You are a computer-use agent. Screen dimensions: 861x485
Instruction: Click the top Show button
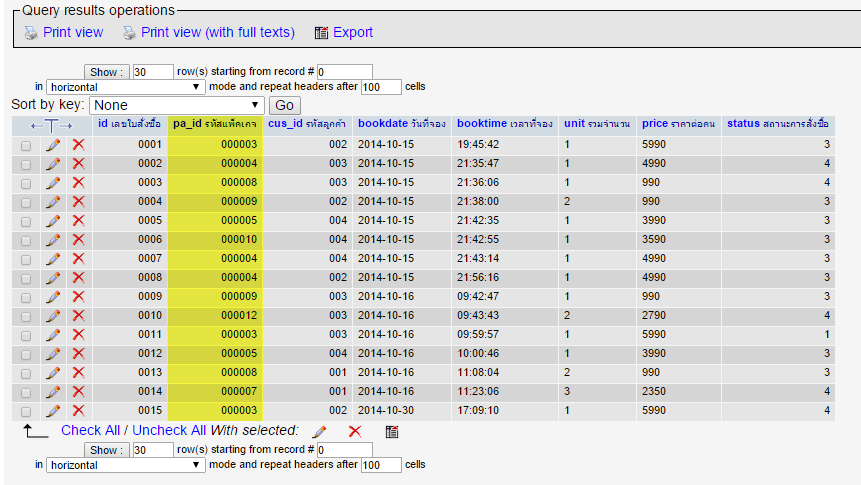click(x=107, y=72)
